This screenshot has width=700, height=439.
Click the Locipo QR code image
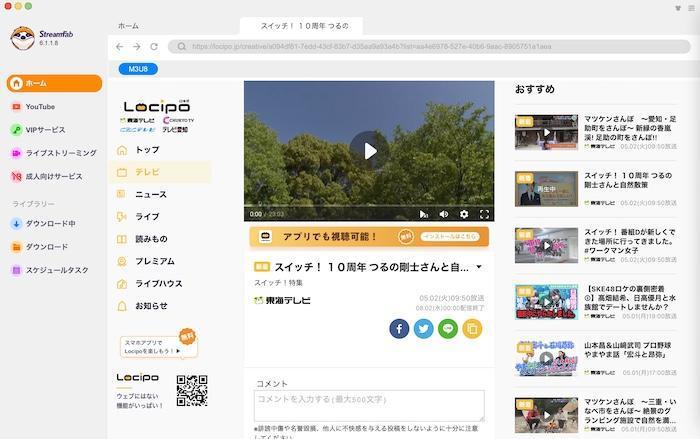192,391
